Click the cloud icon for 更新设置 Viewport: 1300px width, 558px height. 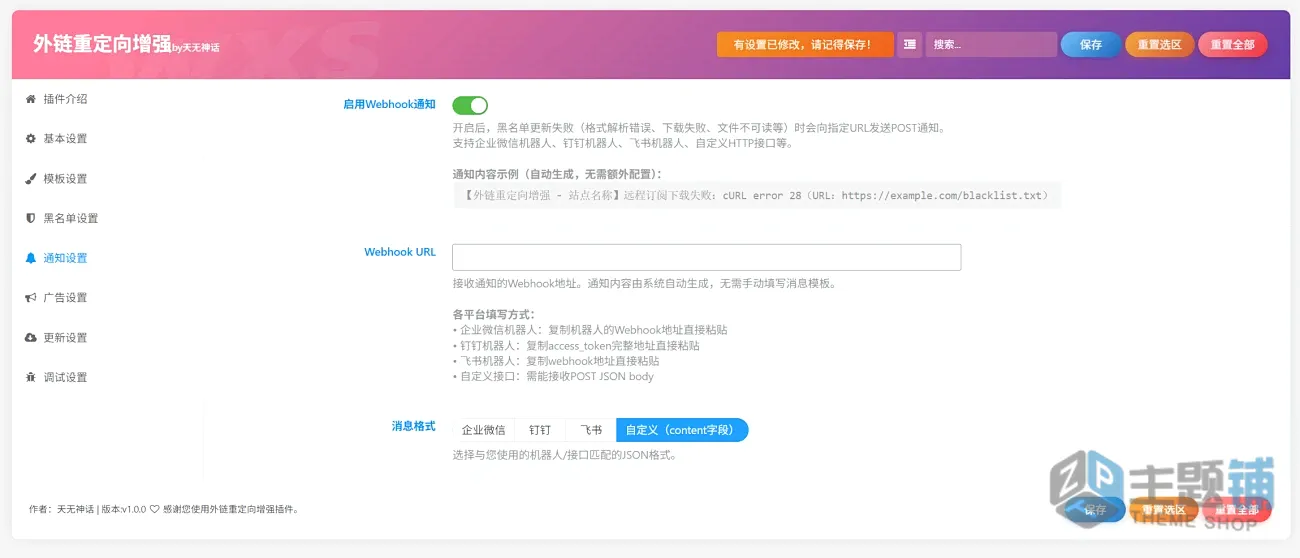click(x=31, y=338)
